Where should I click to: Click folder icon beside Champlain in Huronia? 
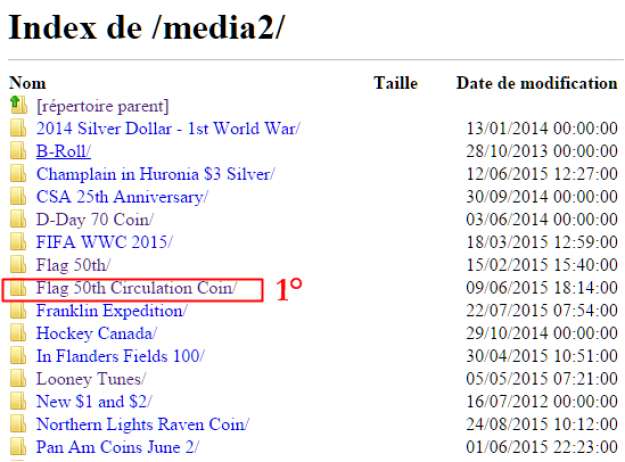pyautogui.click(x=18, y=174)
